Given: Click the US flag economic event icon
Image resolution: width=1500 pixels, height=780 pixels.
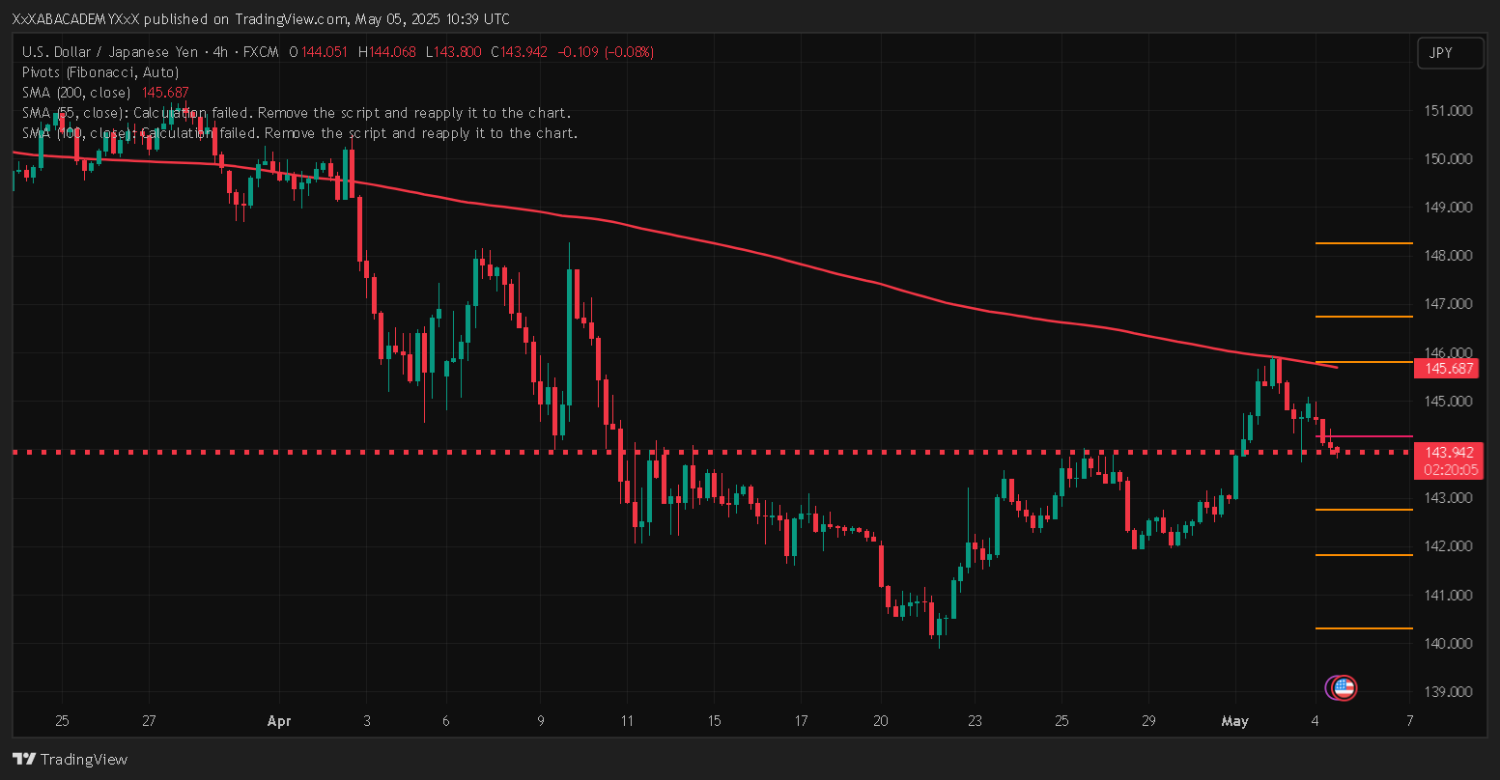Looking at the screenshot, I should tap(1345, 688).
